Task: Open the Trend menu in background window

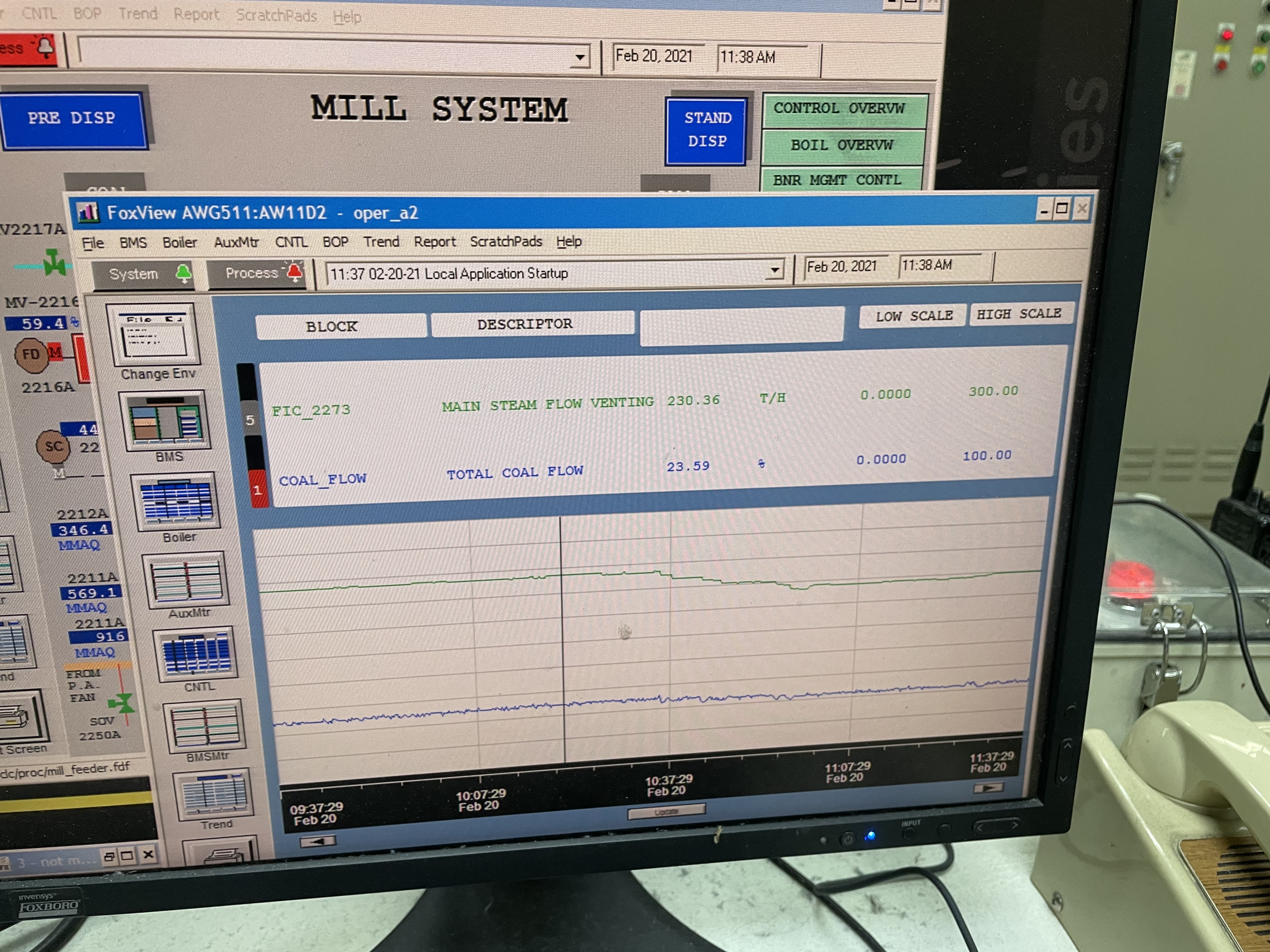Action: point(138,14)
